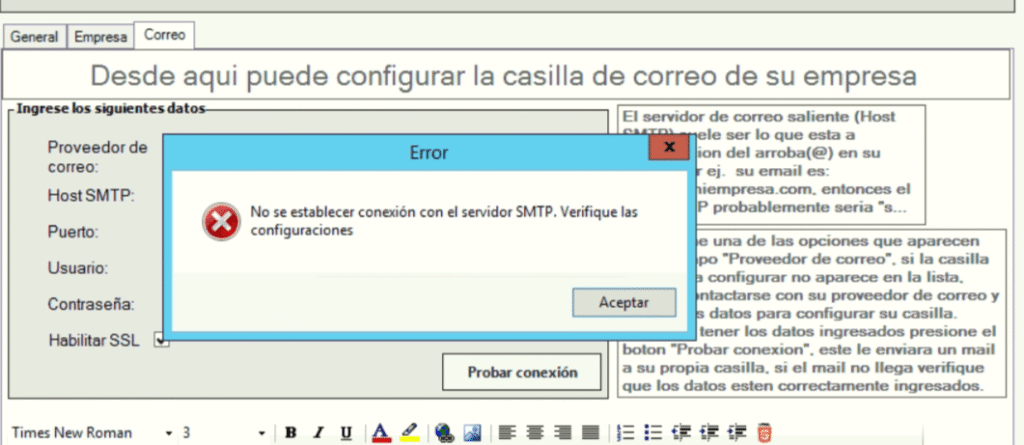Click the Probar conexión button
1024x445 pixels.
click(x=522, y=372)
